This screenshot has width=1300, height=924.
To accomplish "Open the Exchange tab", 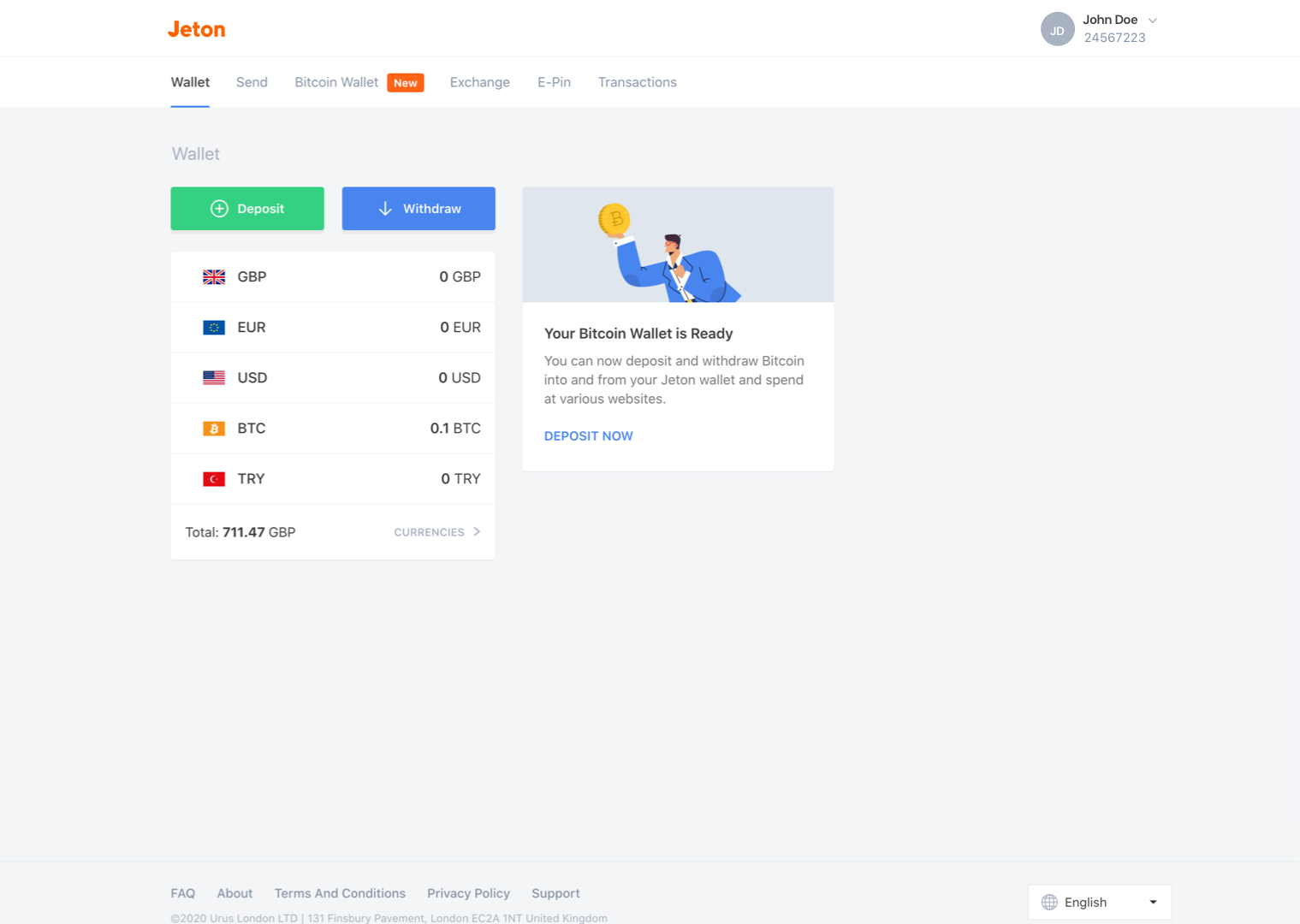I will coord(480,82).
